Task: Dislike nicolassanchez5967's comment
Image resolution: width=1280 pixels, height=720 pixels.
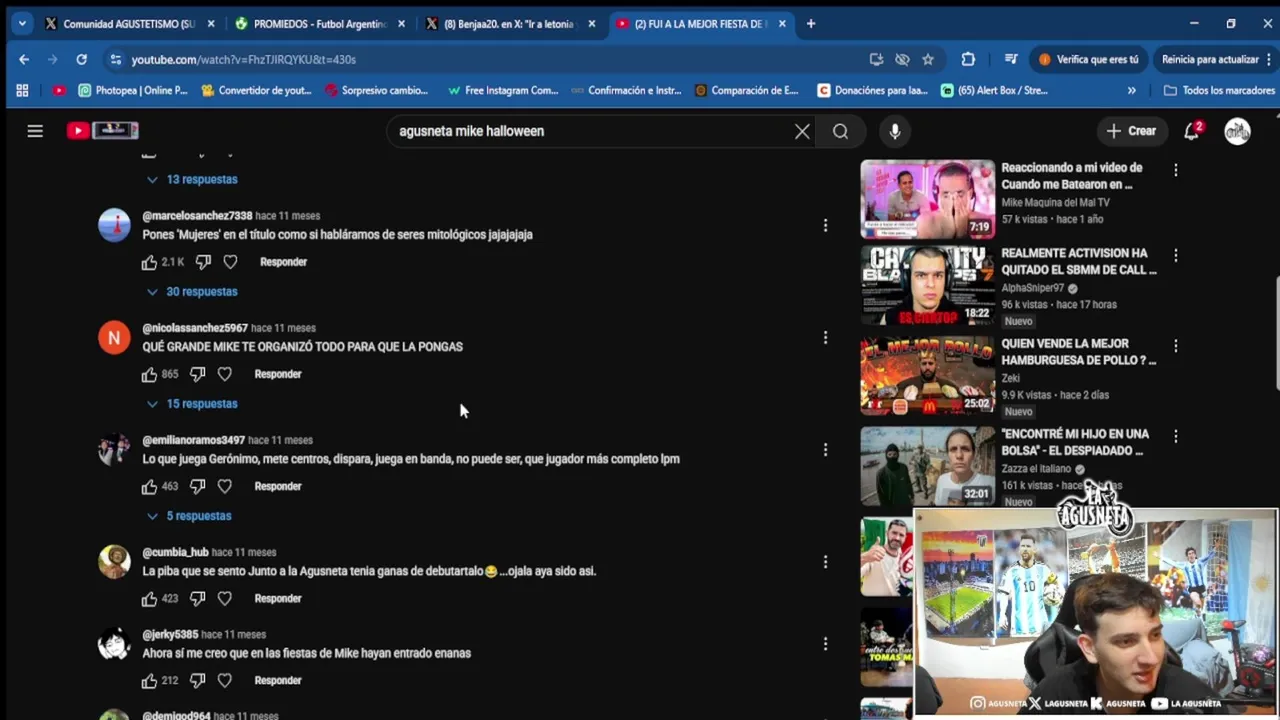Action: coord(197,374)
